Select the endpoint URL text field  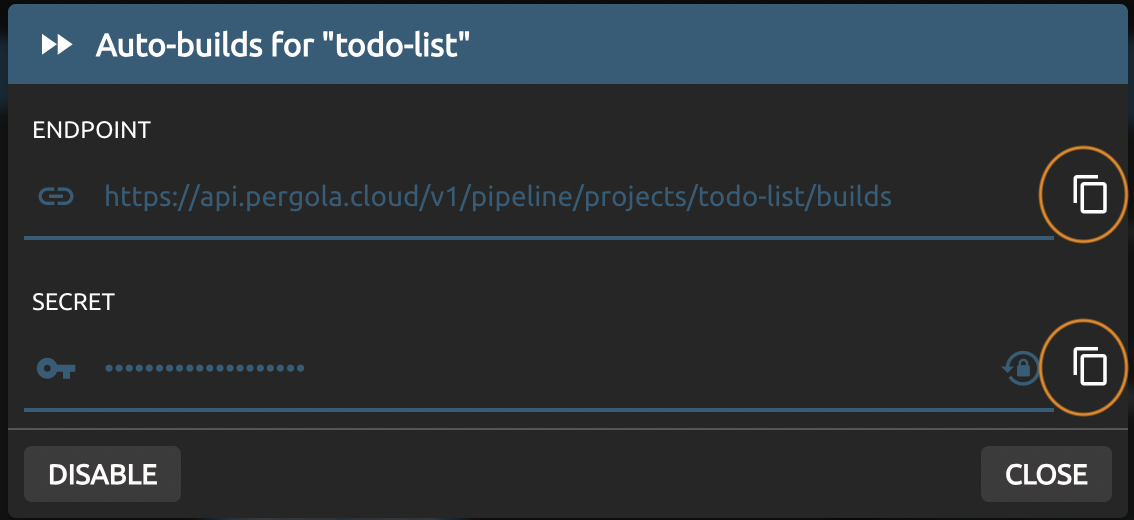pyautogui.click(x=498, y=196)
